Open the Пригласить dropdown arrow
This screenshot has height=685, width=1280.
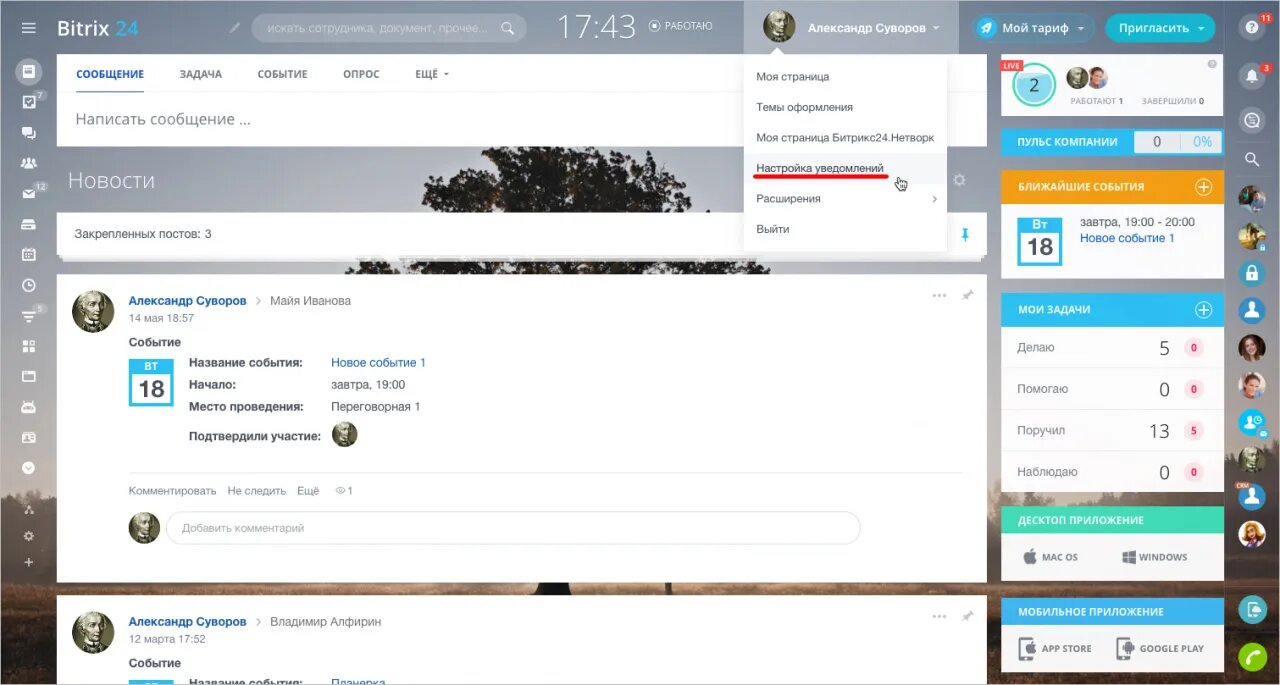(1201, 28)
